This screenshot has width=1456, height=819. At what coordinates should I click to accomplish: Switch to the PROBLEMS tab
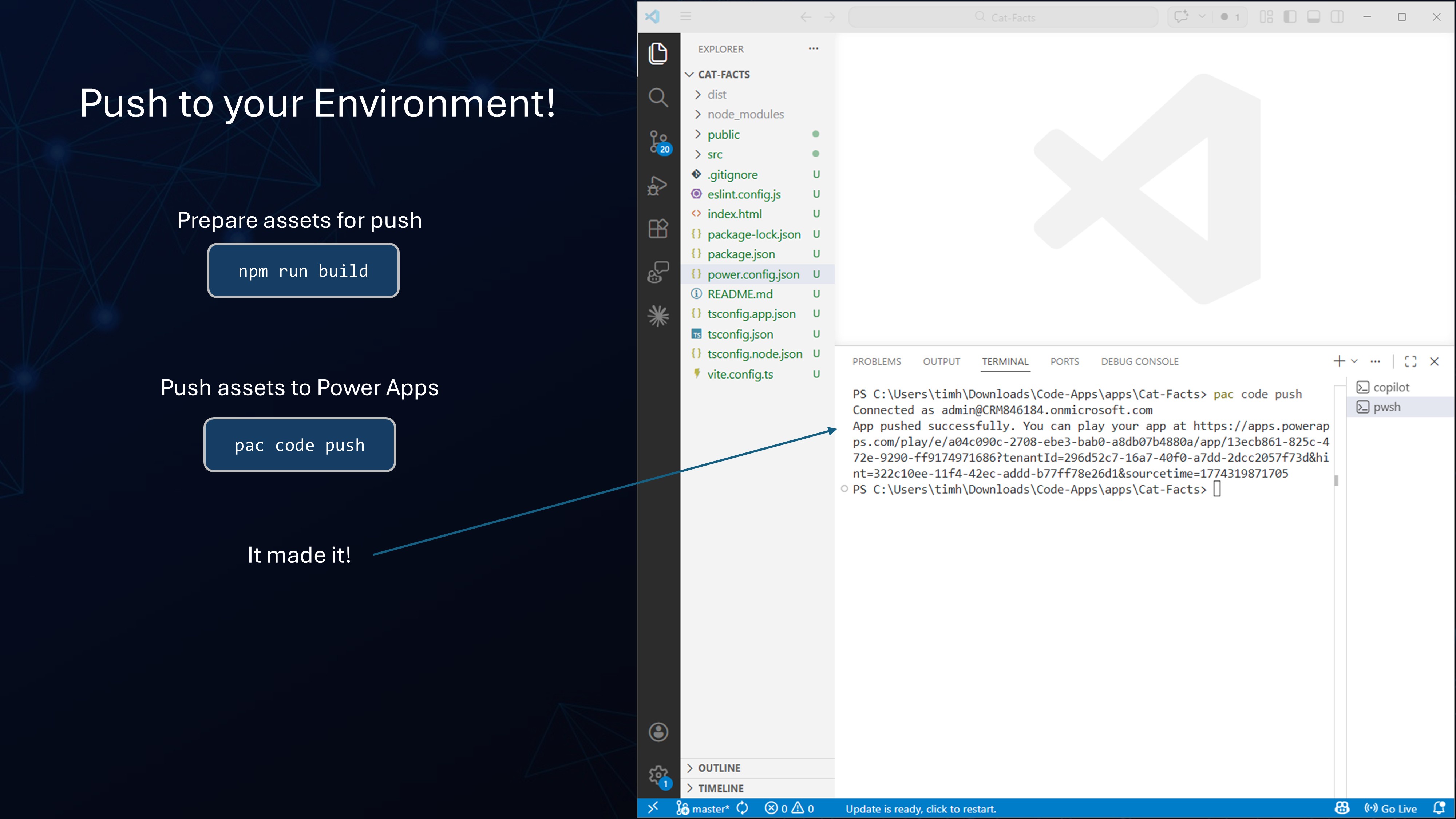877,362
